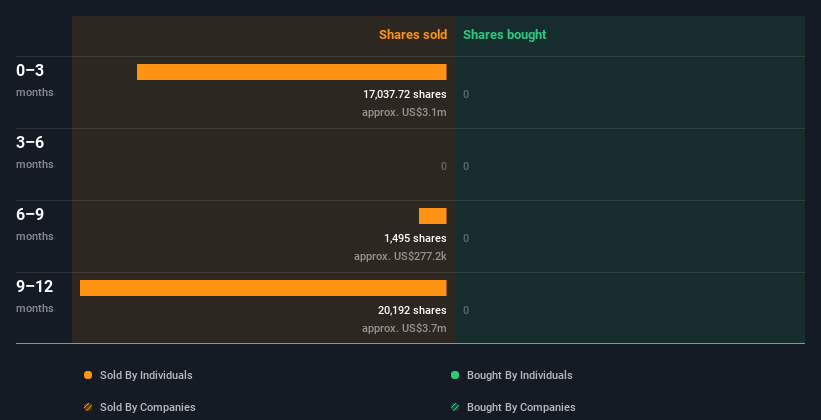Click the 0–3 months orange sold bar

coord(292,72)
